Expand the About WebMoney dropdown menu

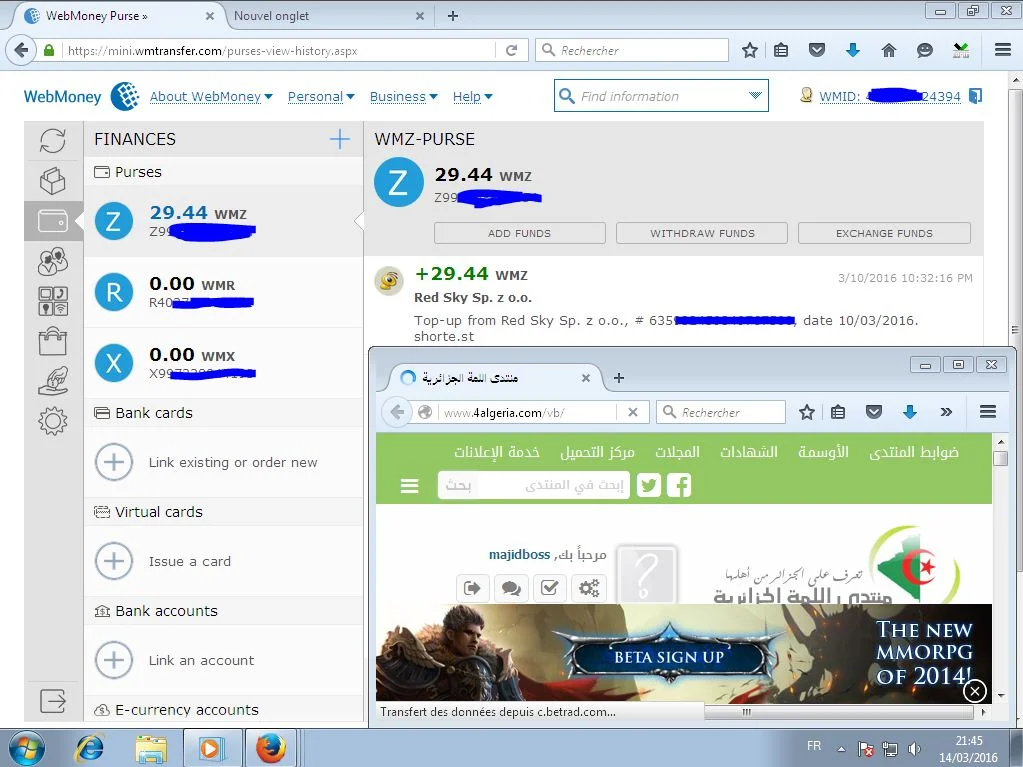[211, 97]
